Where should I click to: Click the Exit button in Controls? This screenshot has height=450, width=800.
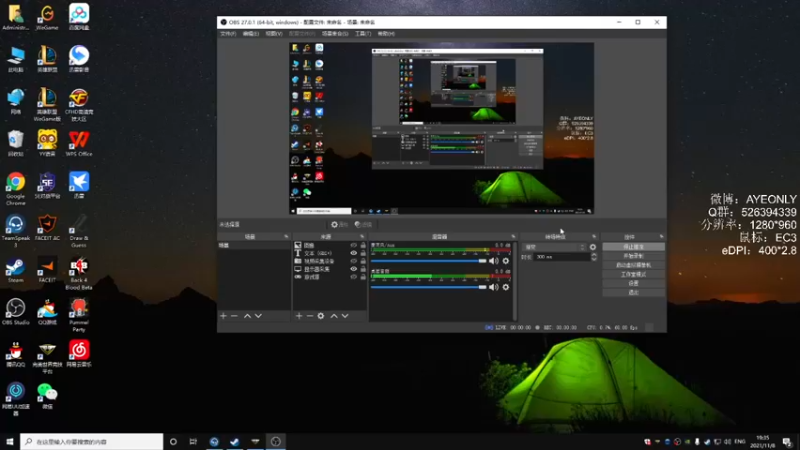634,293
